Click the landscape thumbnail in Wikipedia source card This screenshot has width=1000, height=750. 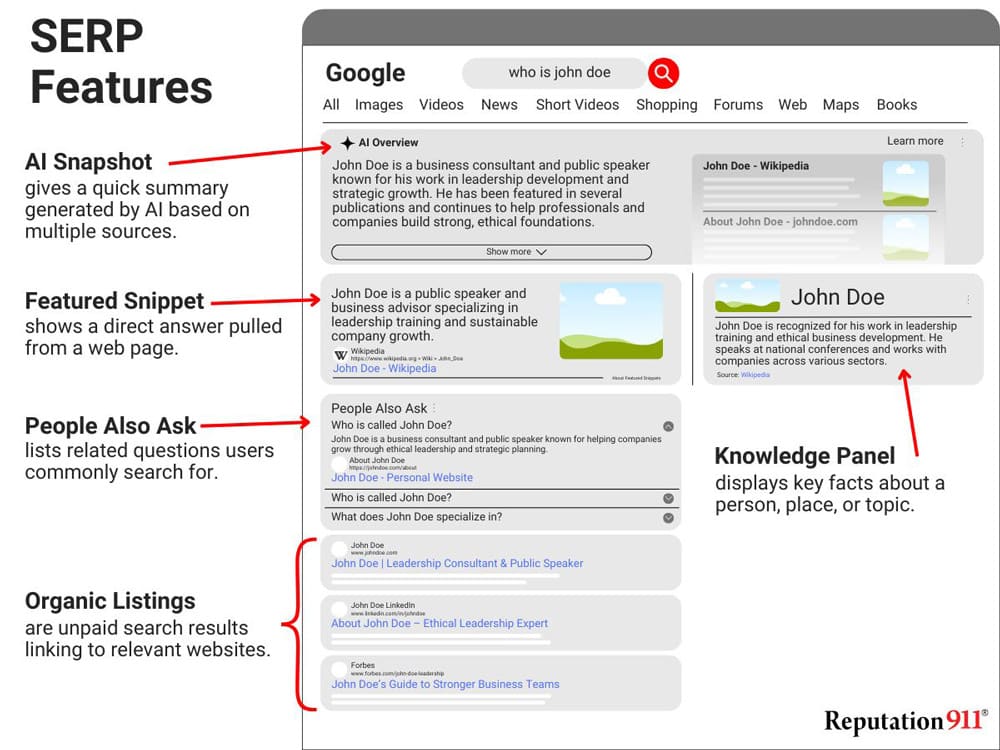pyautogui.click(x=906, y=184)
